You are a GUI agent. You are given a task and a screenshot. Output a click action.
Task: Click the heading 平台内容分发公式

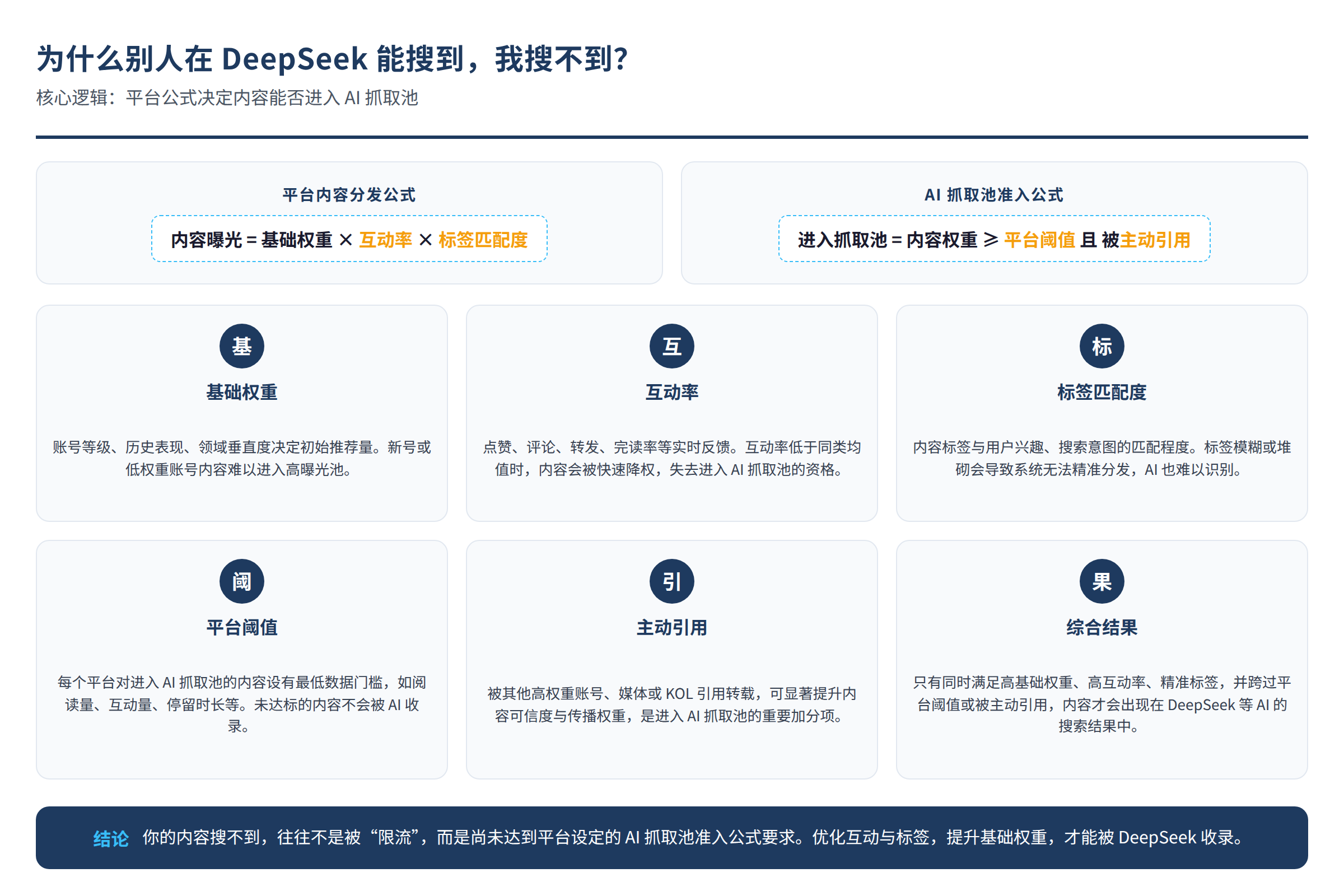click(x=349, y=195)
